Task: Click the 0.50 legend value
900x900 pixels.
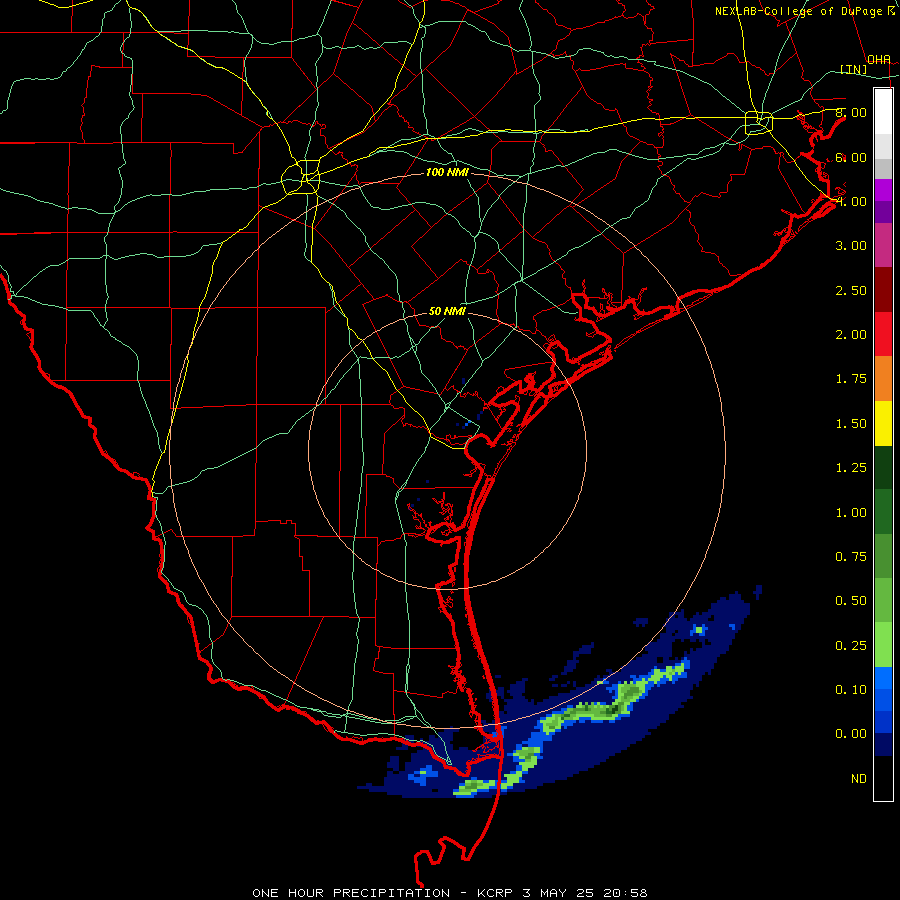Action: [x=851, y=601]
